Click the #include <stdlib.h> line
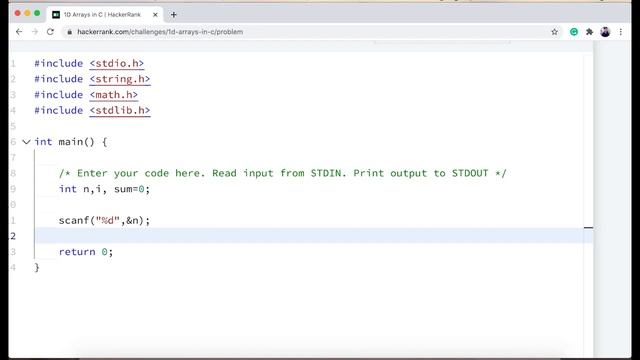This screenshot has width=640, height=360. click(x=92, y=110)
